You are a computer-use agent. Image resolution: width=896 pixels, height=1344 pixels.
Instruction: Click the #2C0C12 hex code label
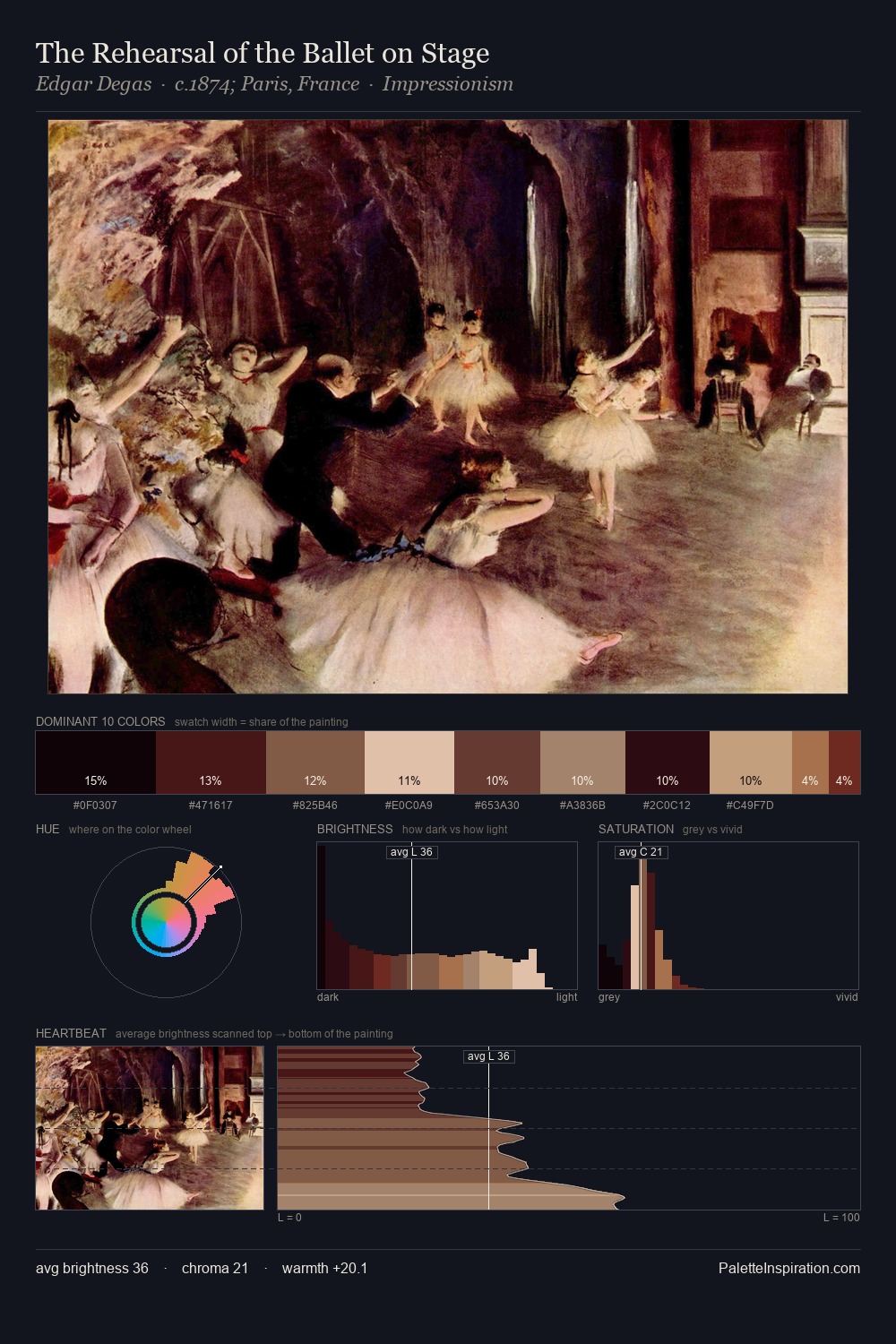(668, 805)
